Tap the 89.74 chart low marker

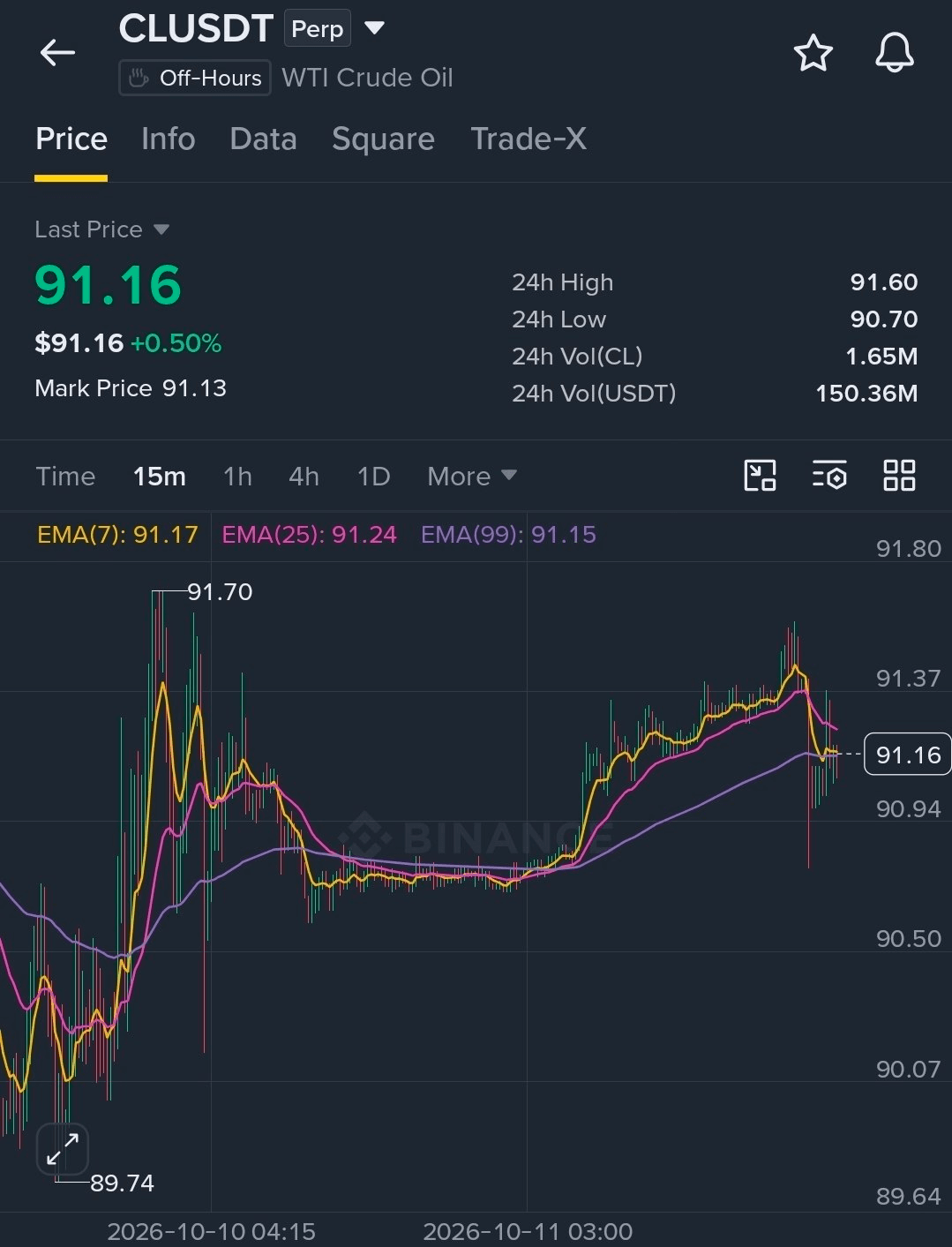point(122,1183)
